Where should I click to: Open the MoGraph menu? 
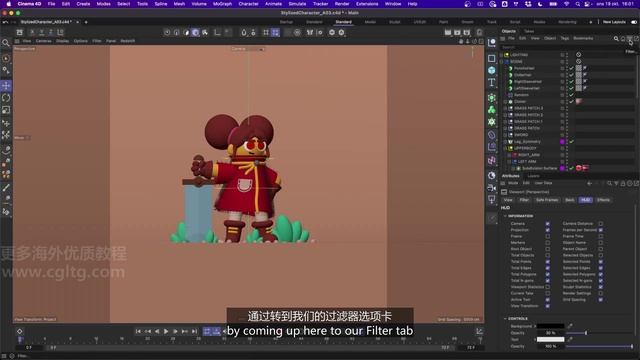[222, 4]
